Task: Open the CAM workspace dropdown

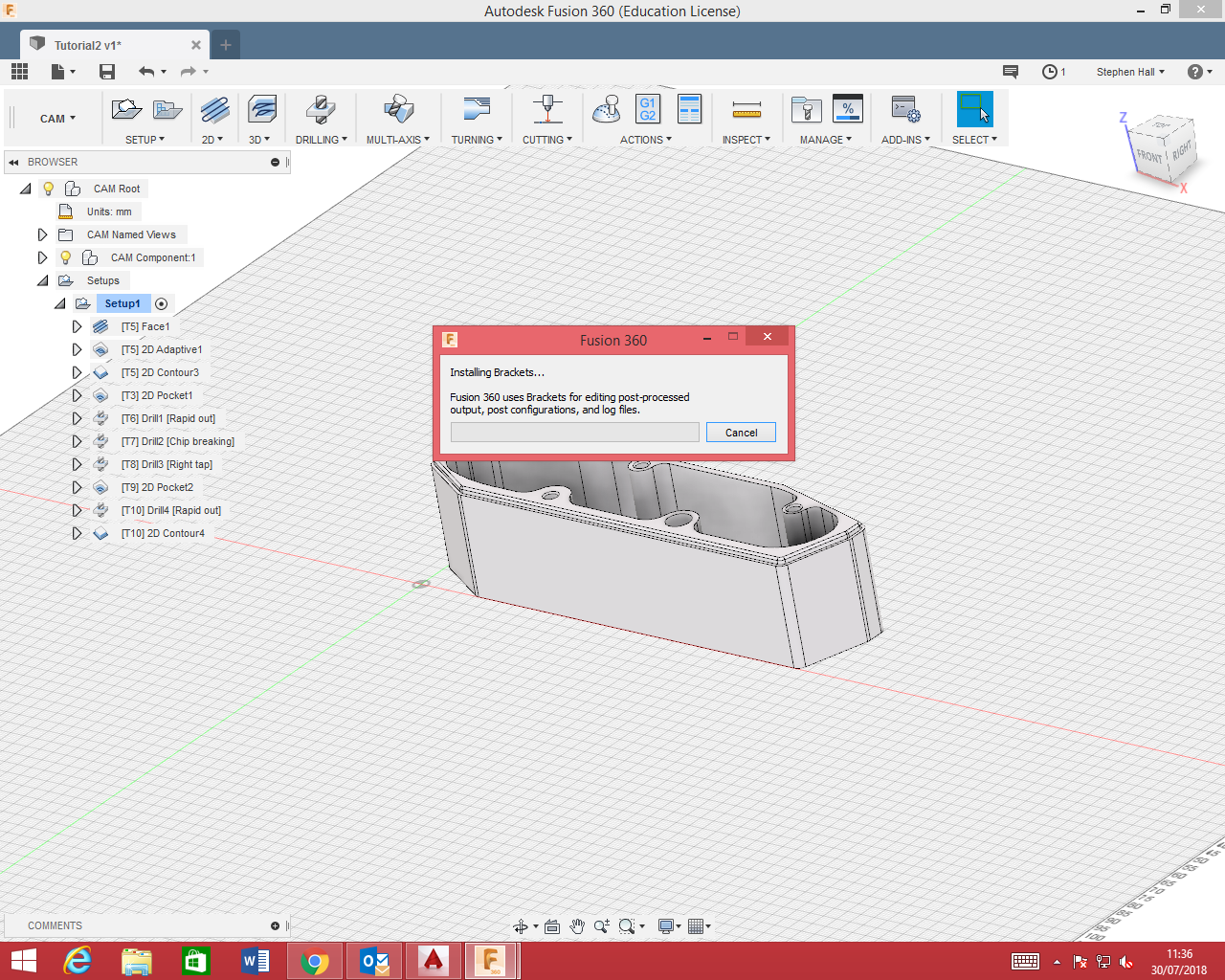Action: click(57, 119)
